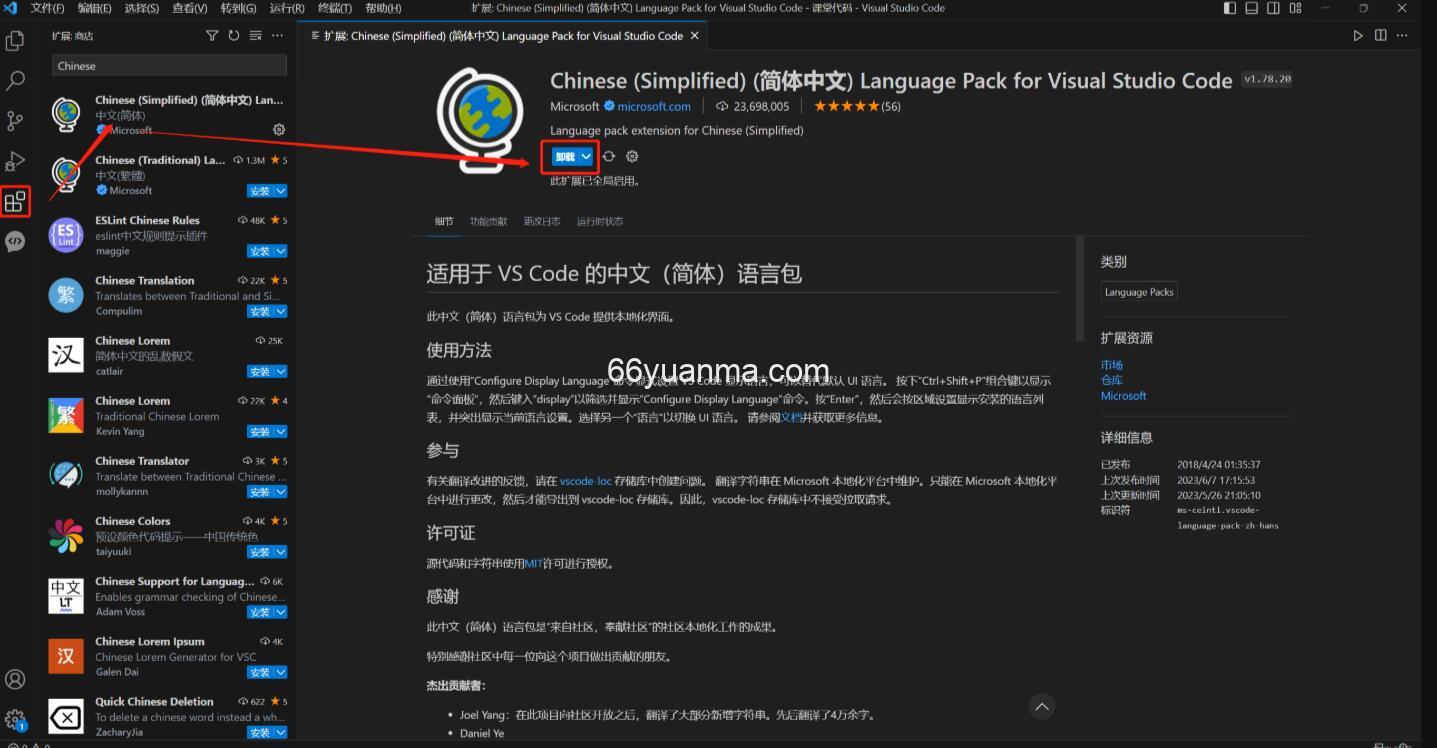Open the Run and Debug view
The height and width of the screenshot is (748, 1437).
15,160
